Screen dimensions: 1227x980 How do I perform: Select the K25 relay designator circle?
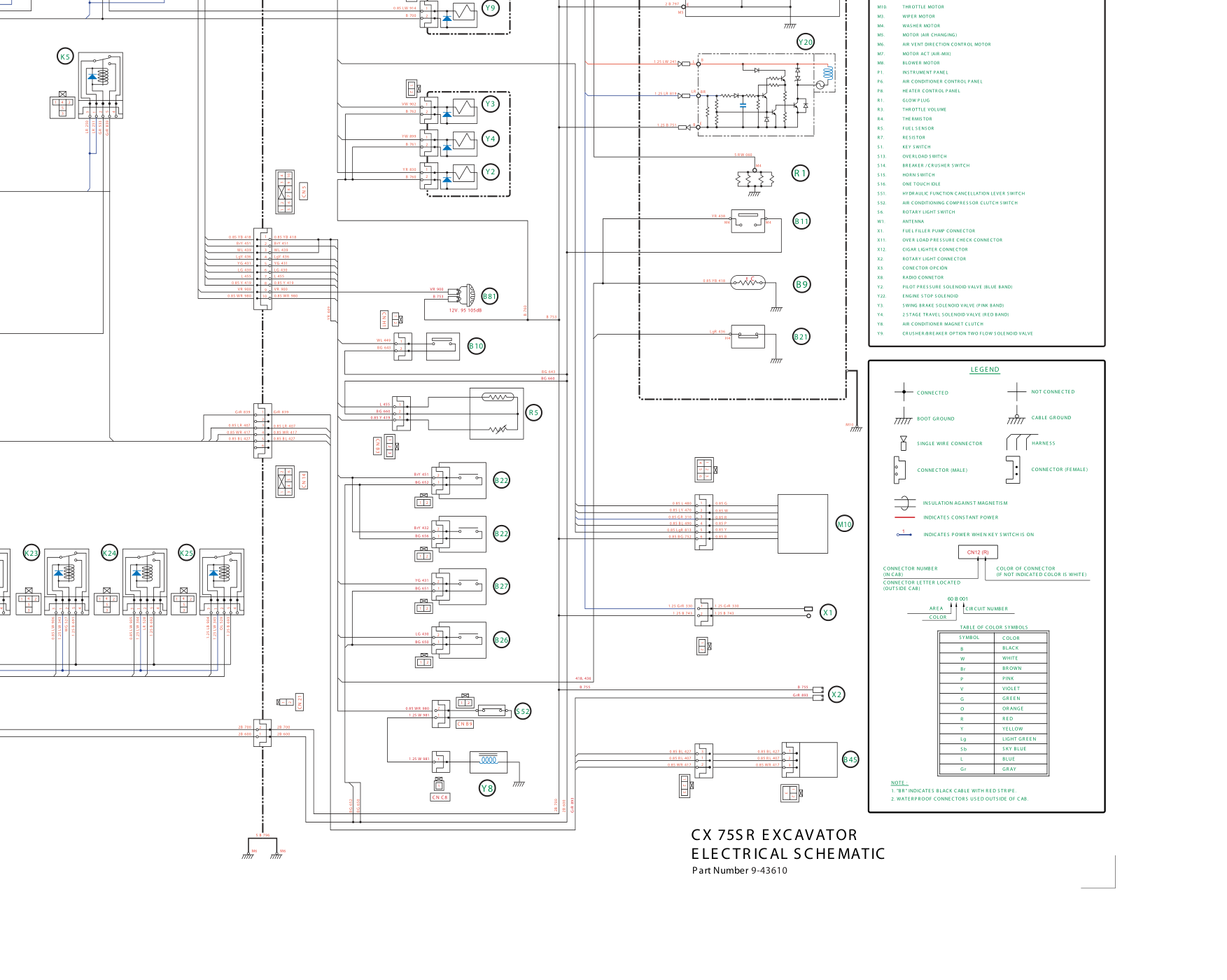186,553
